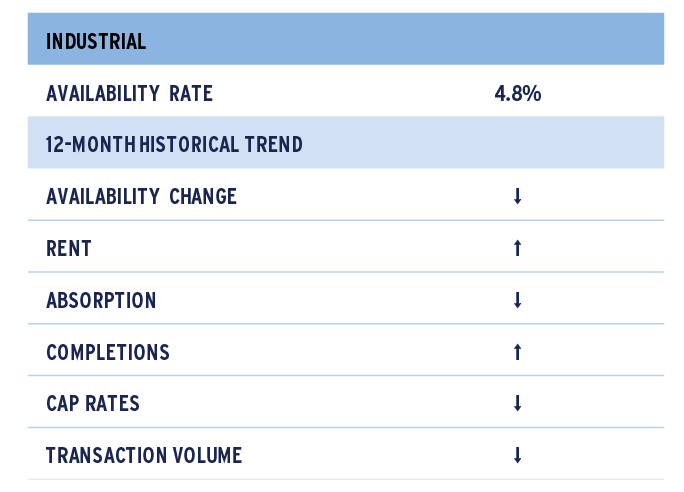Select the ABSORPTION row label
Viewport: 684px width, 492px height.
101,300
